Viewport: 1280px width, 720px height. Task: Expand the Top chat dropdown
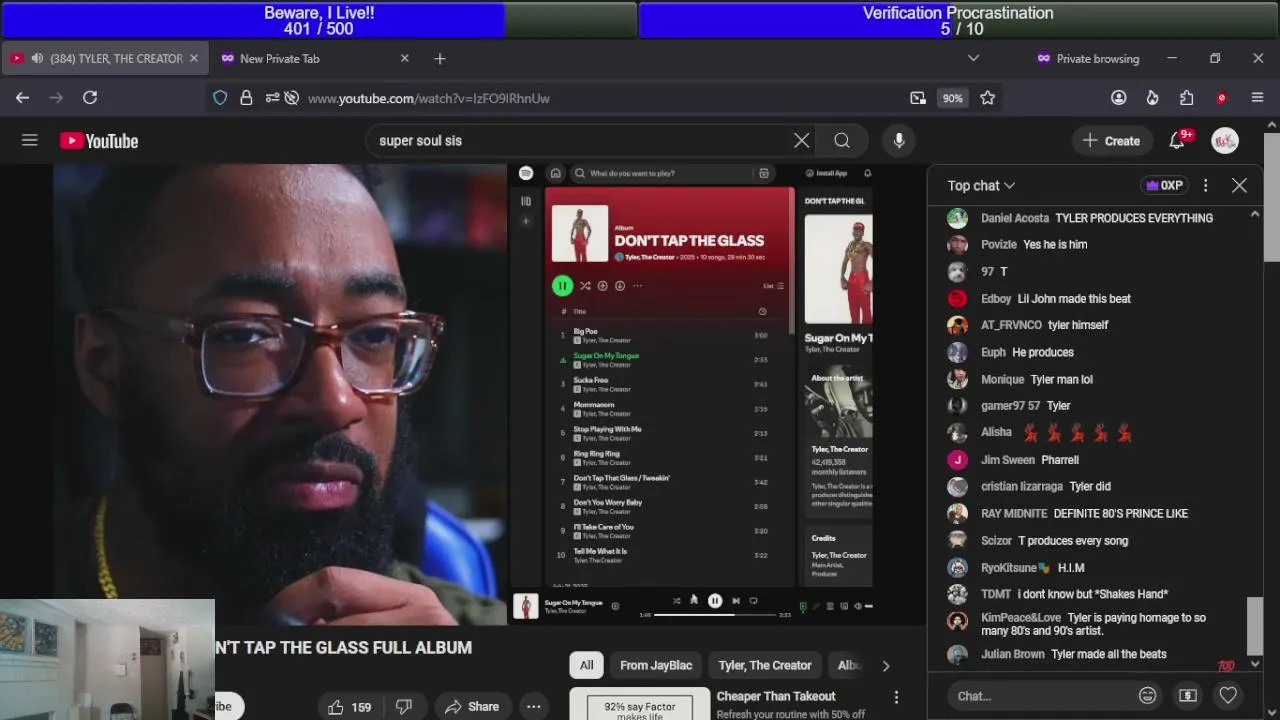tap(981, 185)
